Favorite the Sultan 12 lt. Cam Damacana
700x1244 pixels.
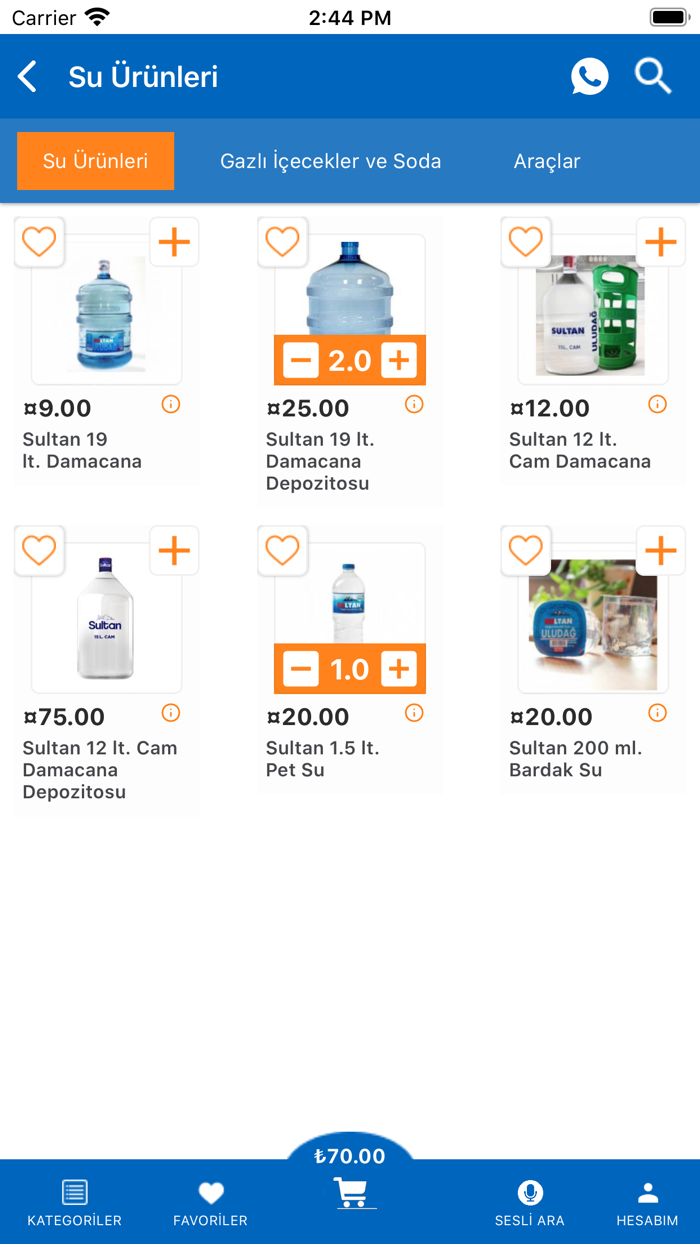point(525,241)
